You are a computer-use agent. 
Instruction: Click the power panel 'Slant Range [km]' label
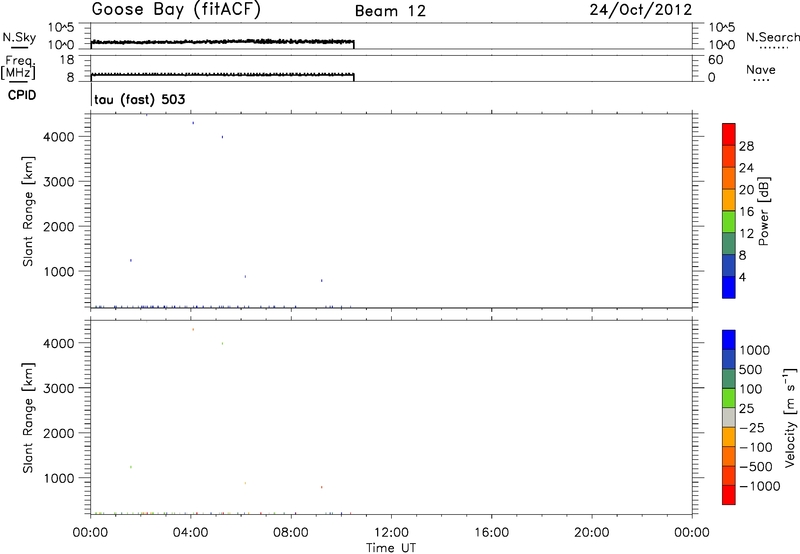[x=28, y=211]
